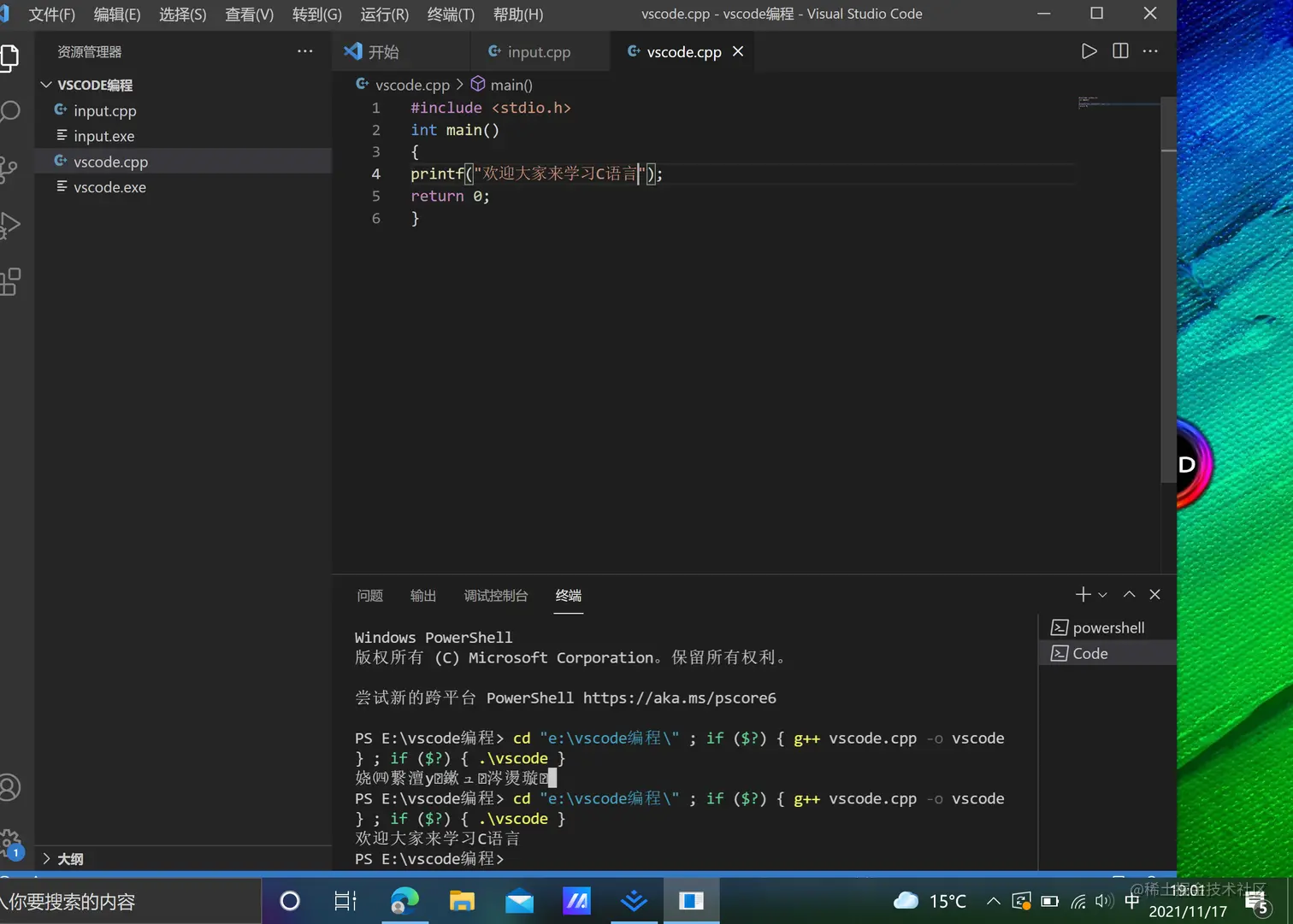Open the 运行(R) menu

pyautogui.click(x=384, y=15)
